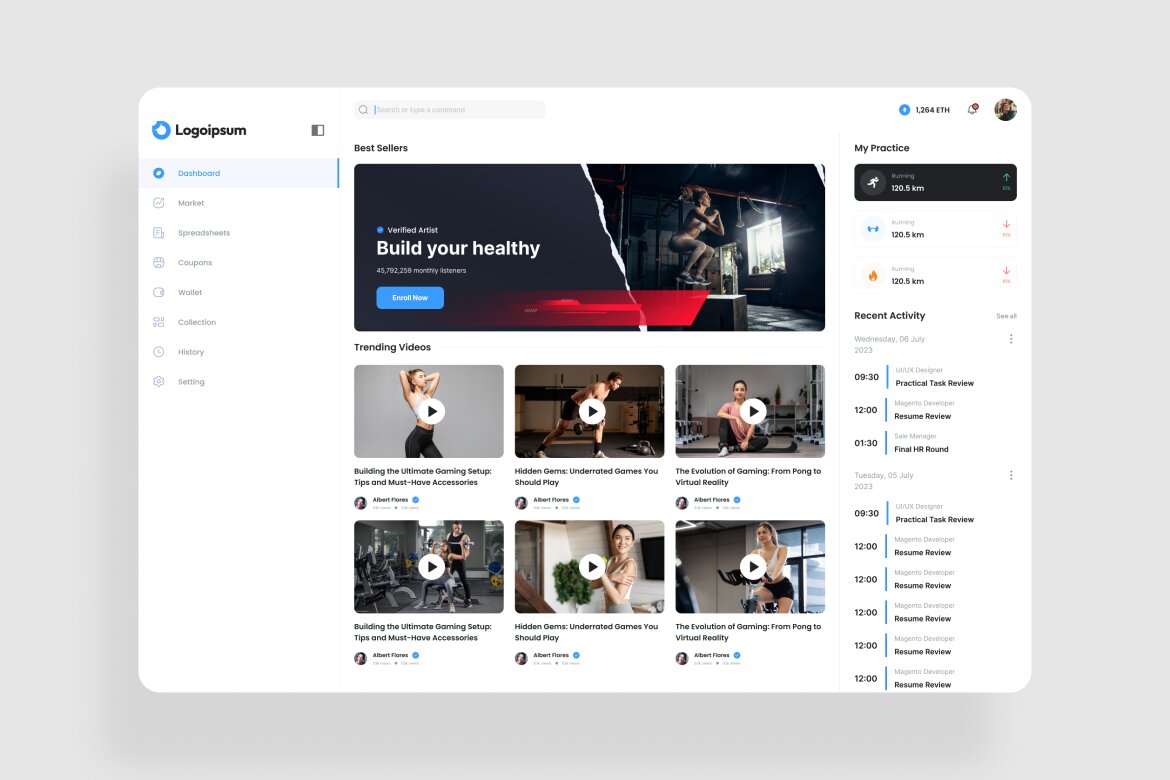
Task: Expand the verified badge on Albert Flores
Action: tap(416, 500)
